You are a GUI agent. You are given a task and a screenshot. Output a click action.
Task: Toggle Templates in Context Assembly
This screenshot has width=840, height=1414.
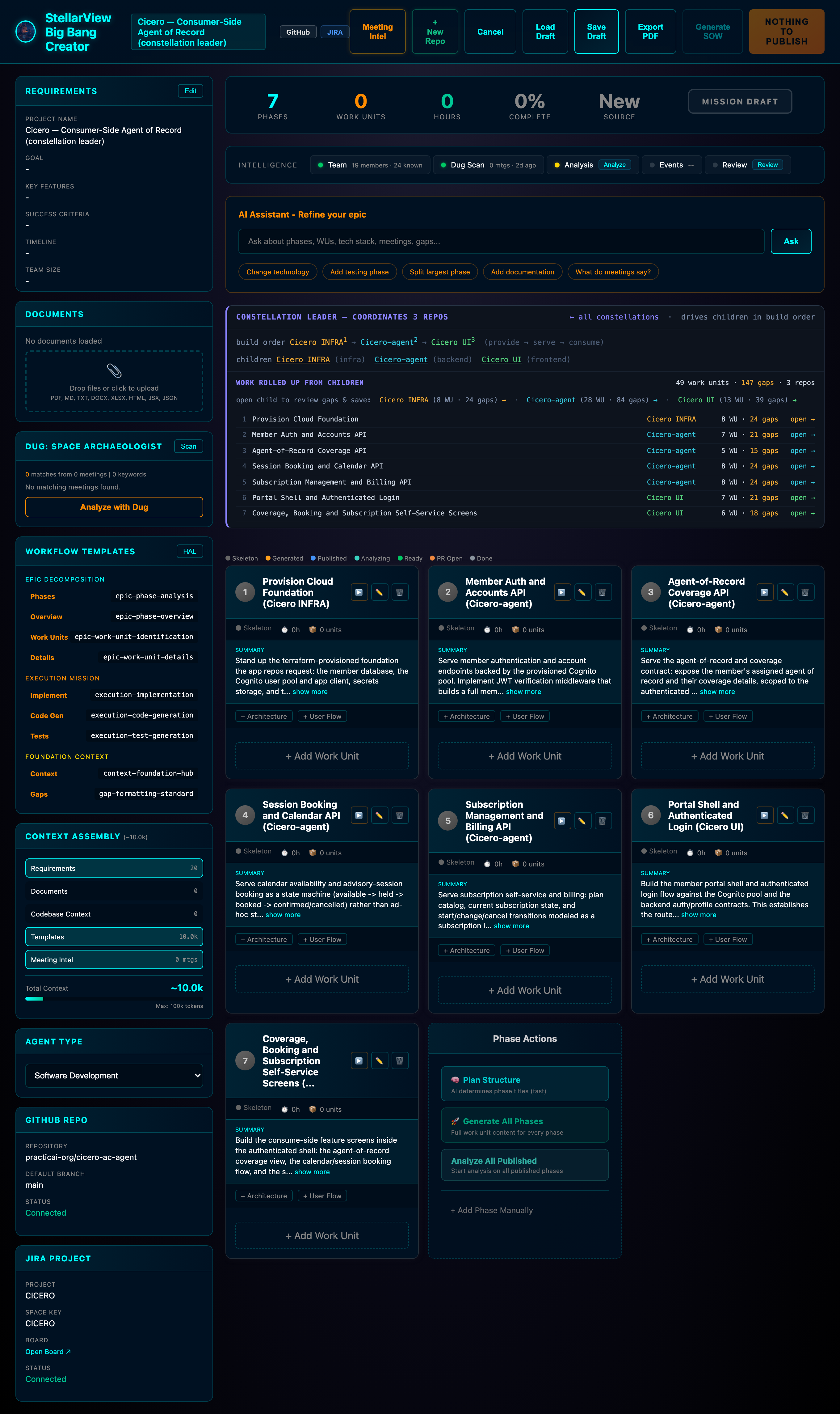point(114,937)
